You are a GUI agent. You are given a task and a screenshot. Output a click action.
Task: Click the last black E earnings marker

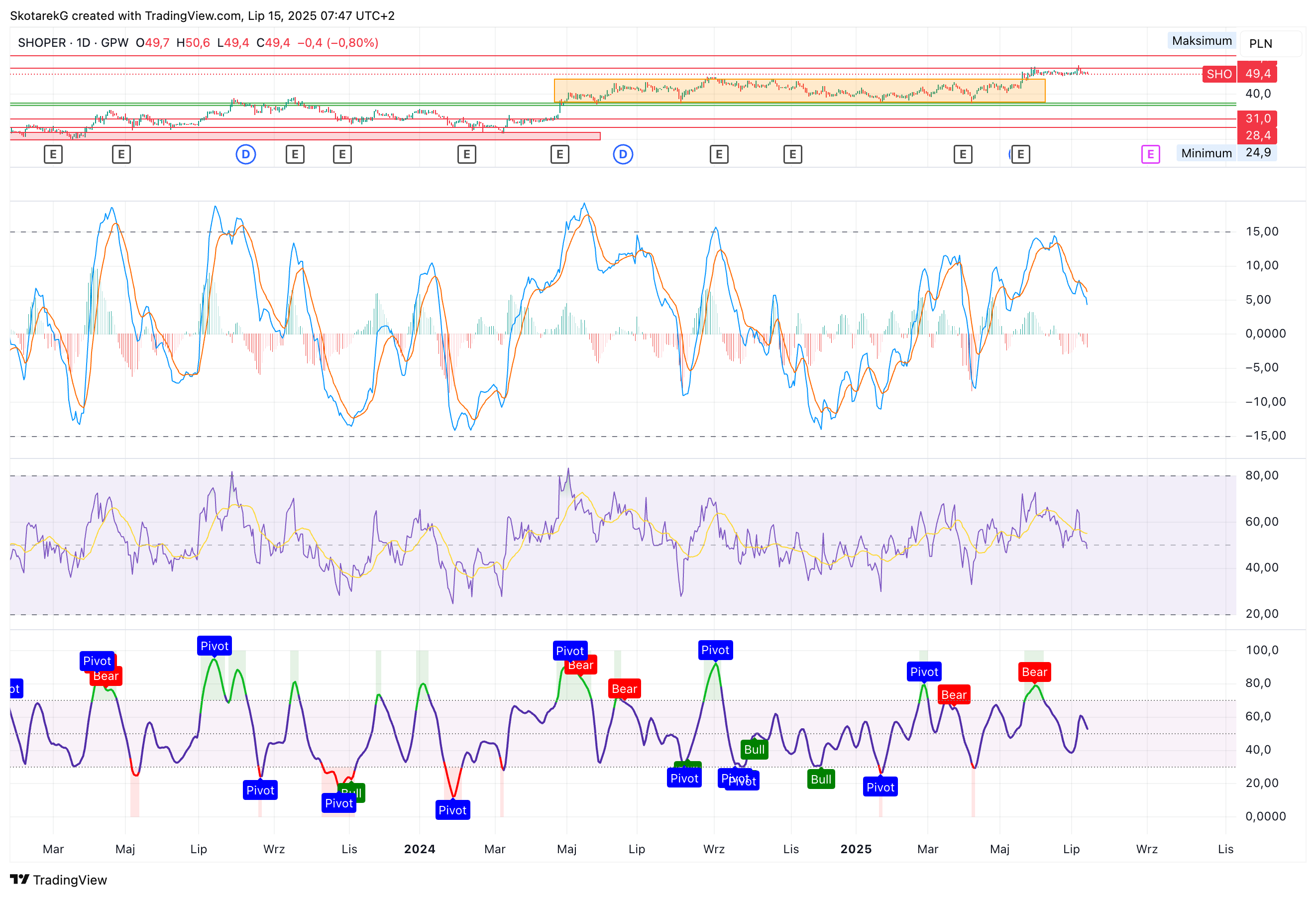1020,154
